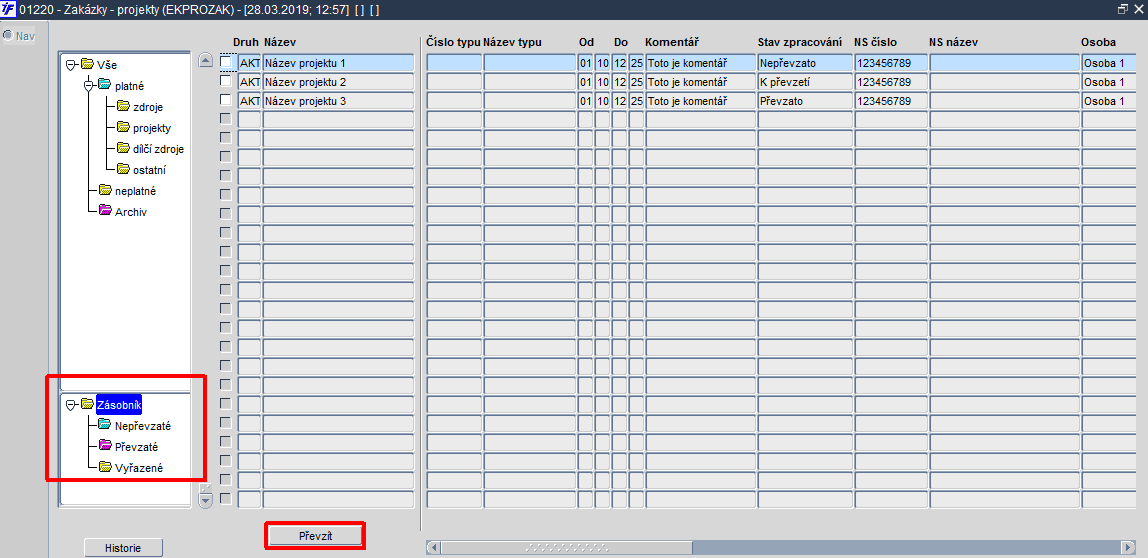Click the scroll up arrow above the record list
1148x558 pixels.
206,61
